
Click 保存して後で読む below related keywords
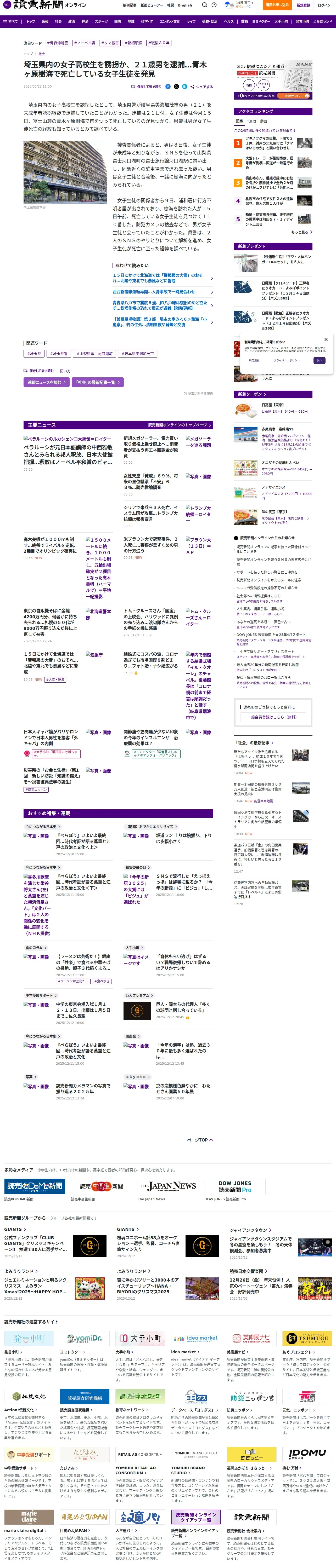(x=38, y=371)
